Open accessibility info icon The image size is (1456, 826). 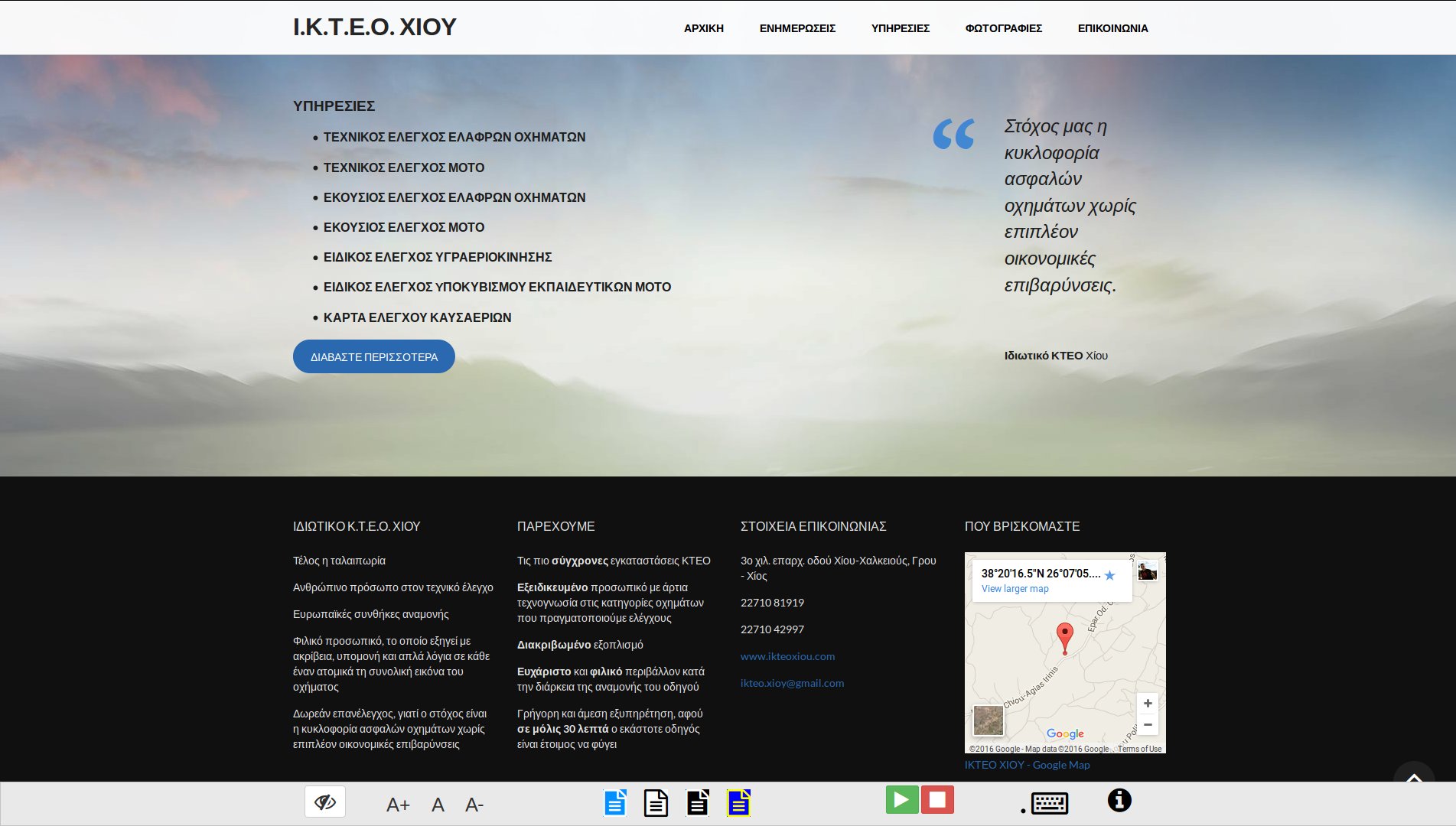pyautogui.click(x=1119, y=800)
